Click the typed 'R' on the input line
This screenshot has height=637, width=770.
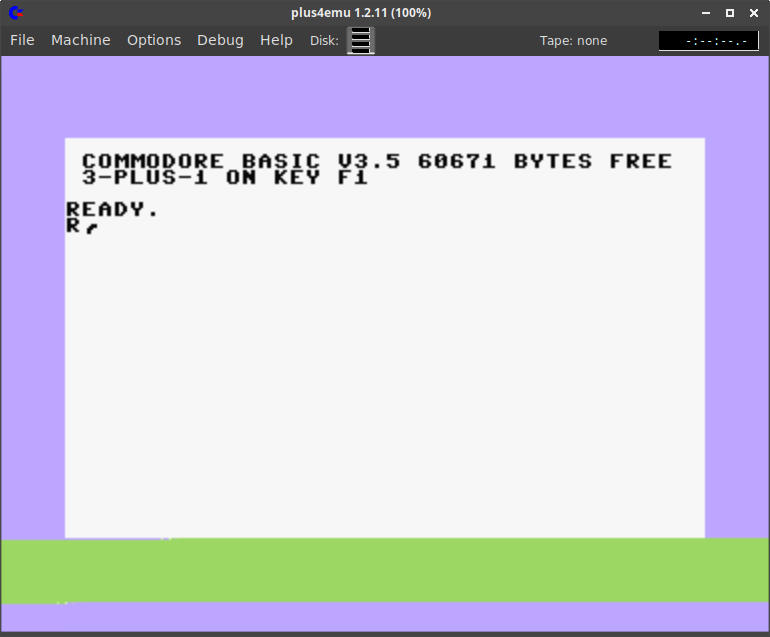tap(73, 225)
